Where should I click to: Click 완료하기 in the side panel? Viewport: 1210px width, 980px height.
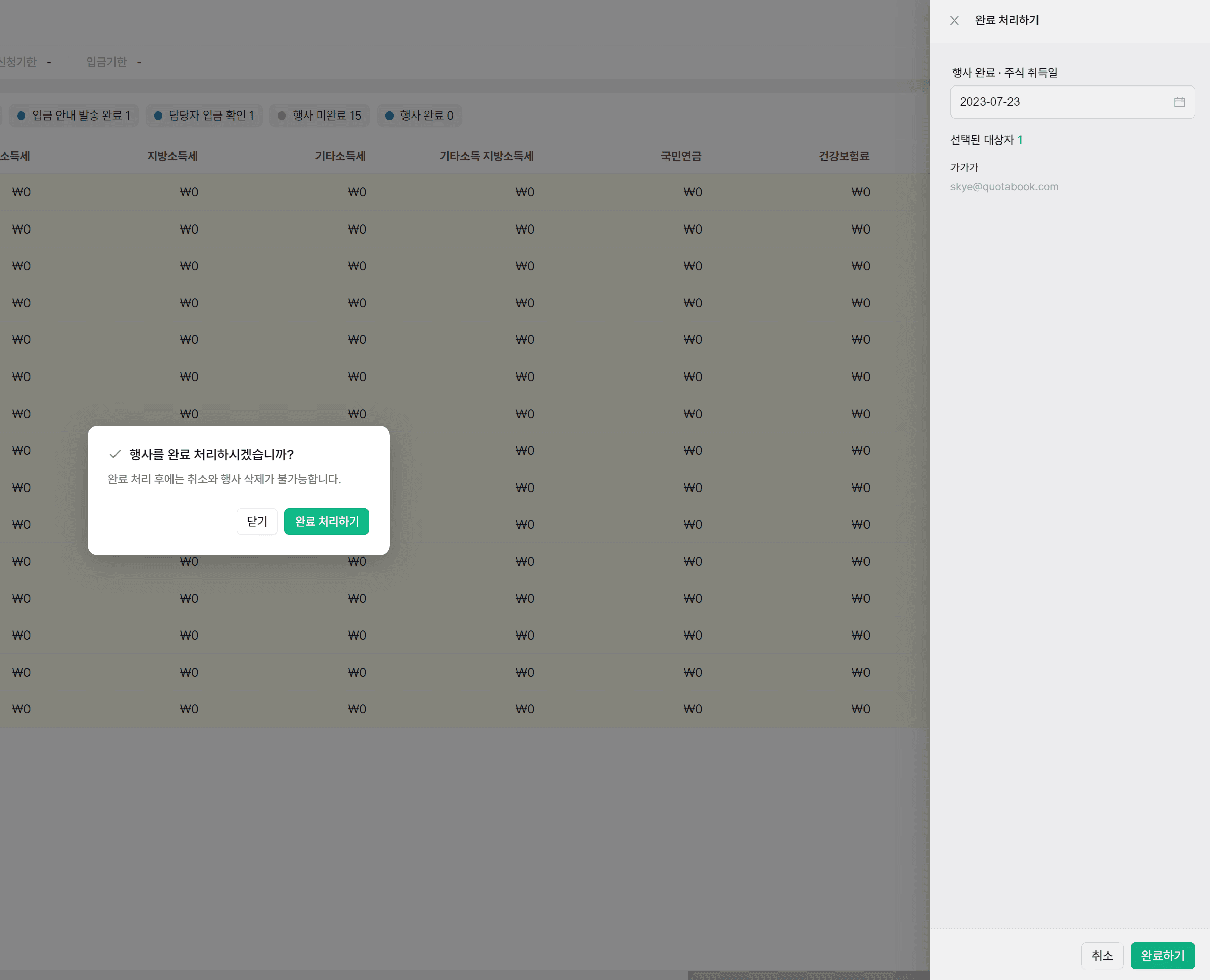(1162, 955)
